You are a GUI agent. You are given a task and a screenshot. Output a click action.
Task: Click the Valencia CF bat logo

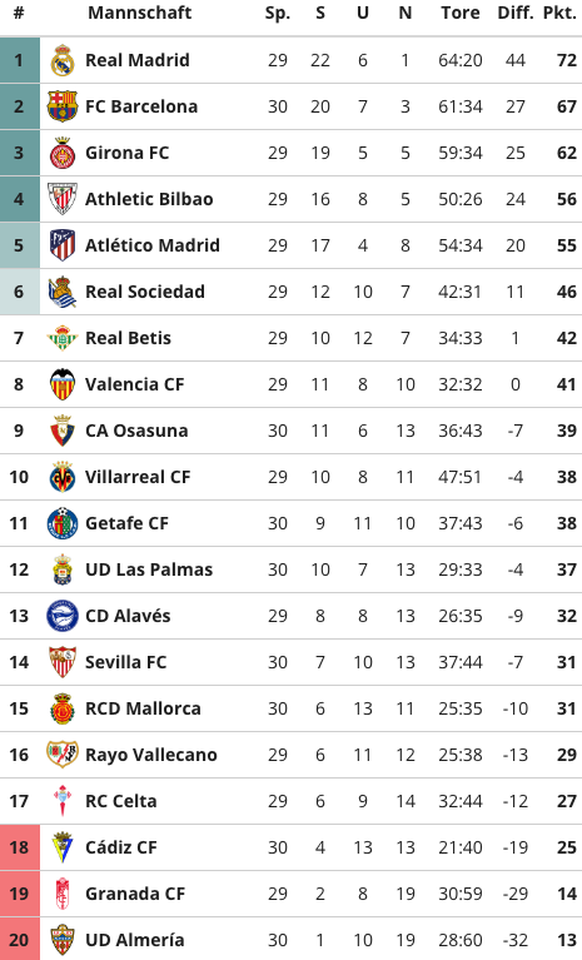(62, 384)
